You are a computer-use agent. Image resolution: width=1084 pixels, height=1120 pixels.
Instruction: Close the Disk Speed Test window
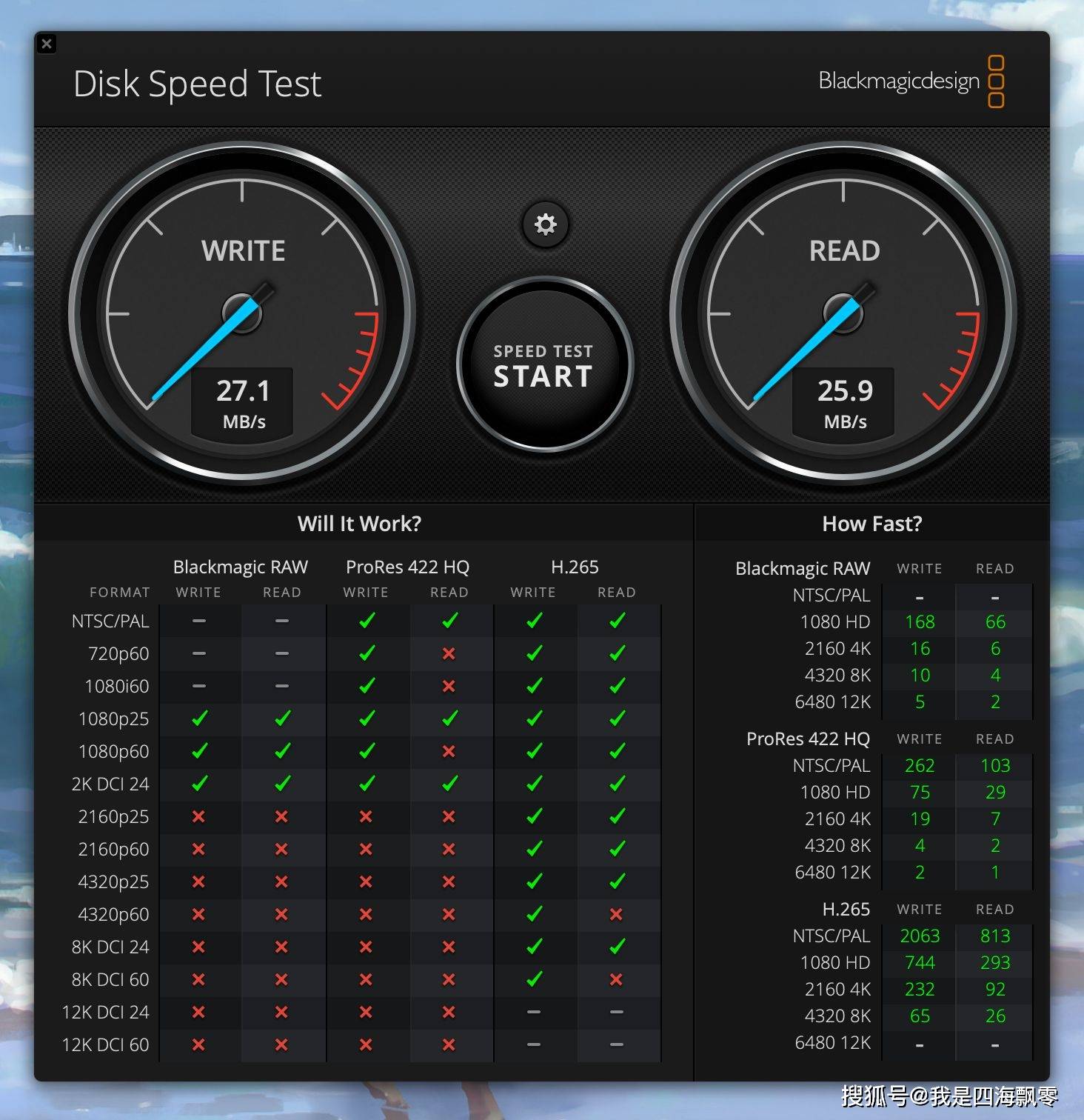click(47, 44)
